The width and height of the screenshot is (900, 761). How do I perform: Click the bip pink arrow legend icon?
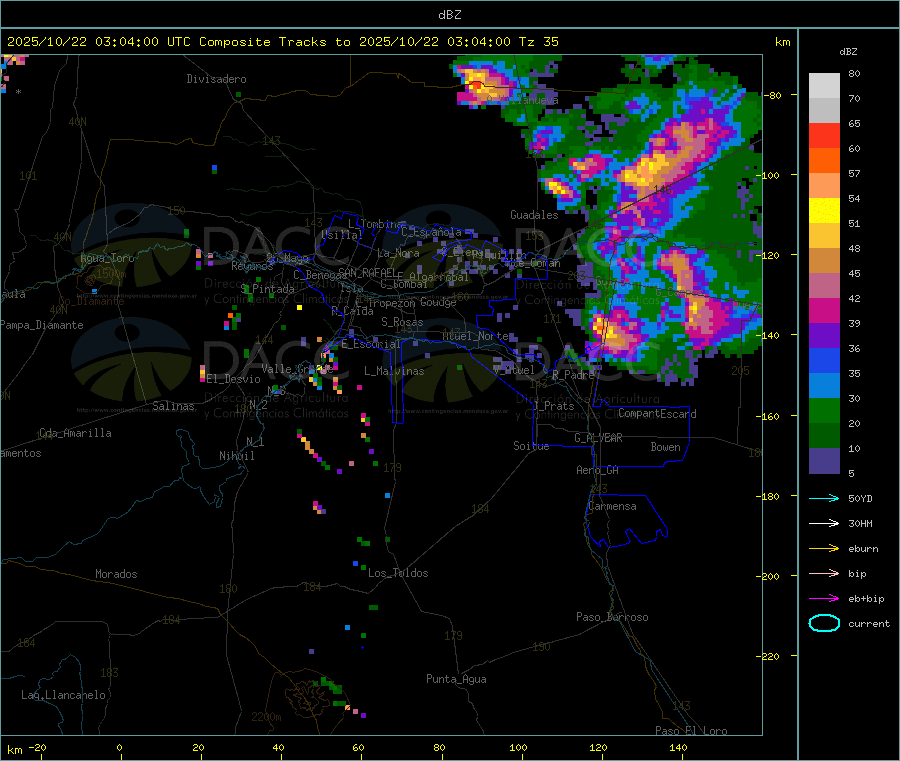click(x=824, y=573)
